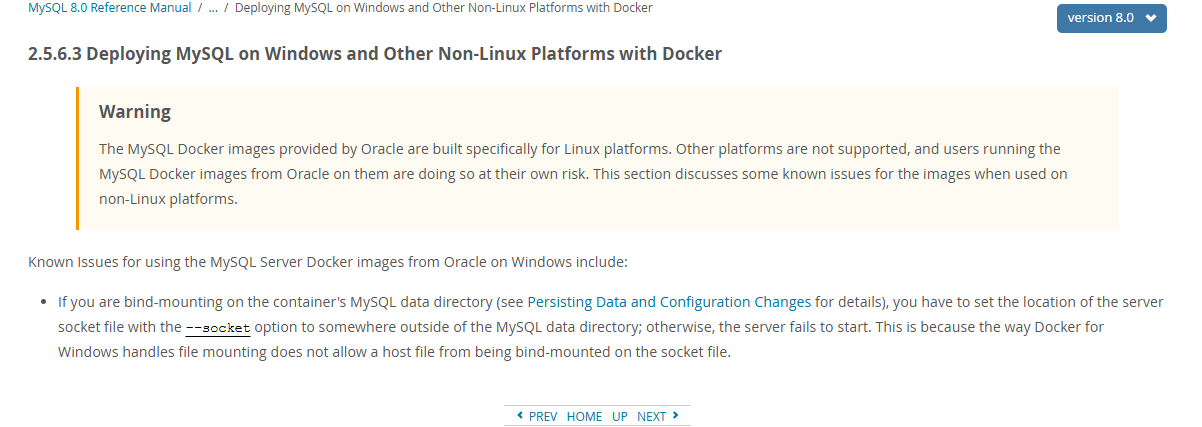
Task: Go to PREV page link
Action: [x=542, y=416]
